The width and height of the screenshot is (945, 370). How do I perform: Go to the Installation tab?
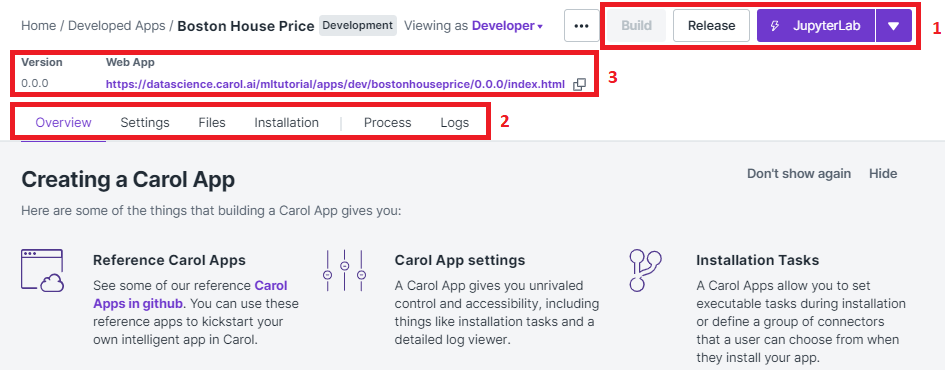(x=286, y=123)
